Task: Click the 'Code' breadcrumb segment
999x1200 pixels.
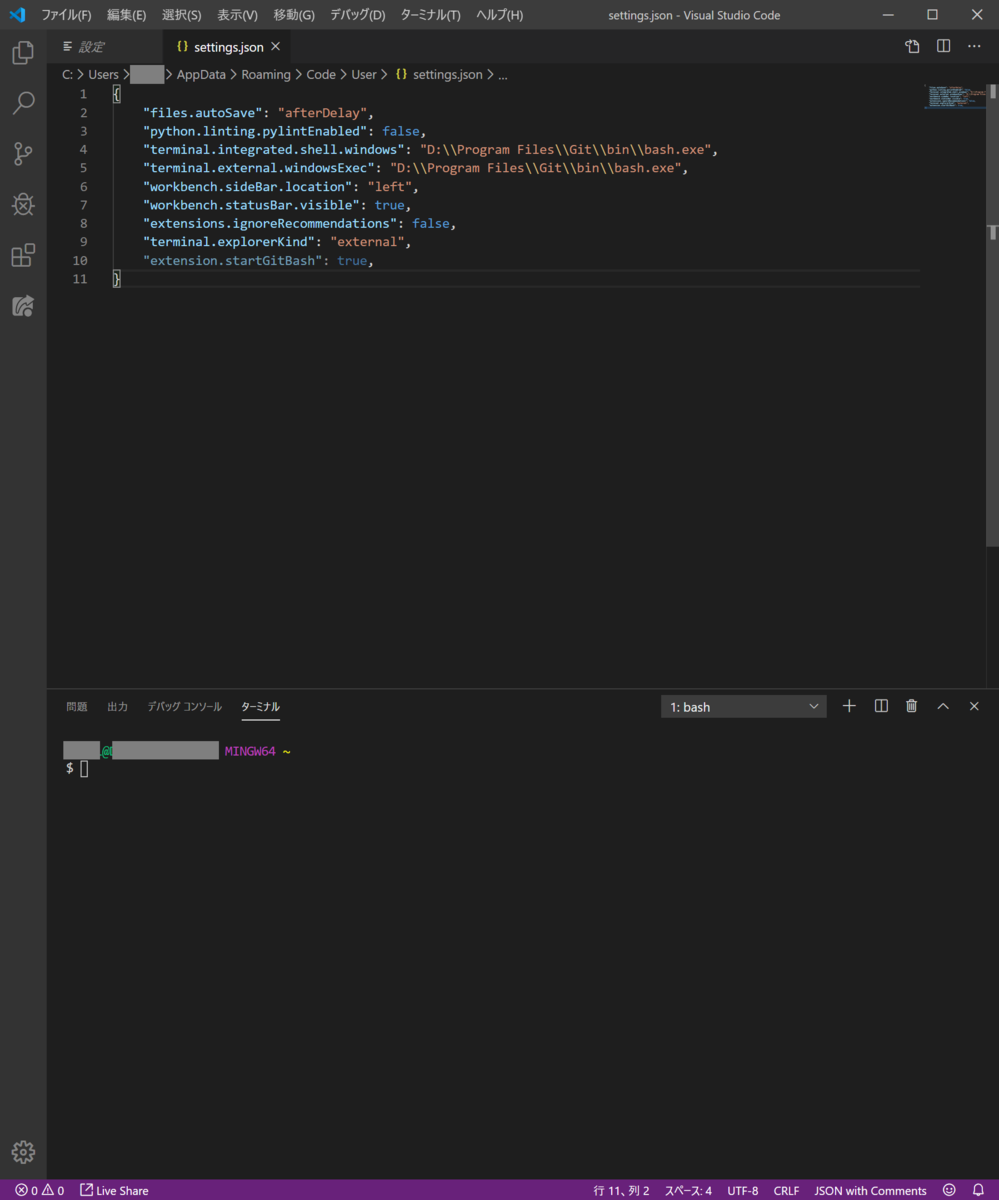Action: point(321,74)
